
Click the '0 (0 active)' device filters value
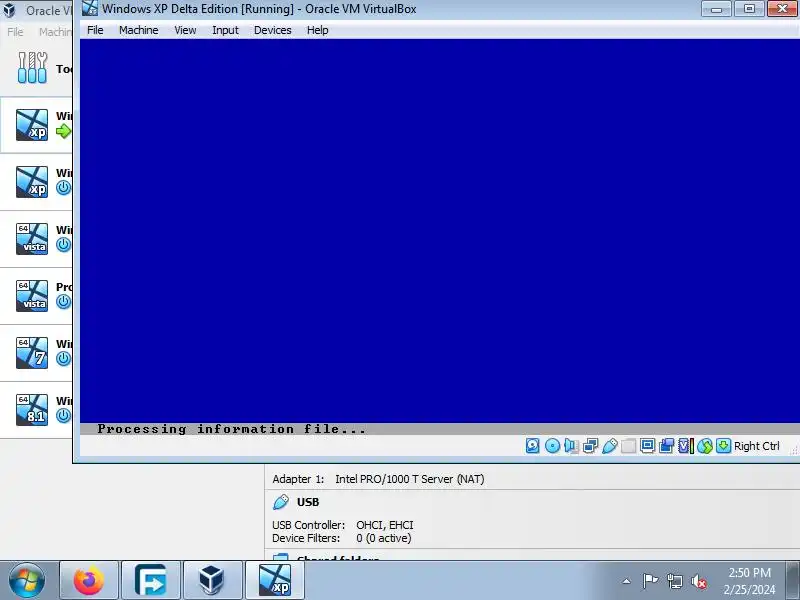tap(384, 538)
